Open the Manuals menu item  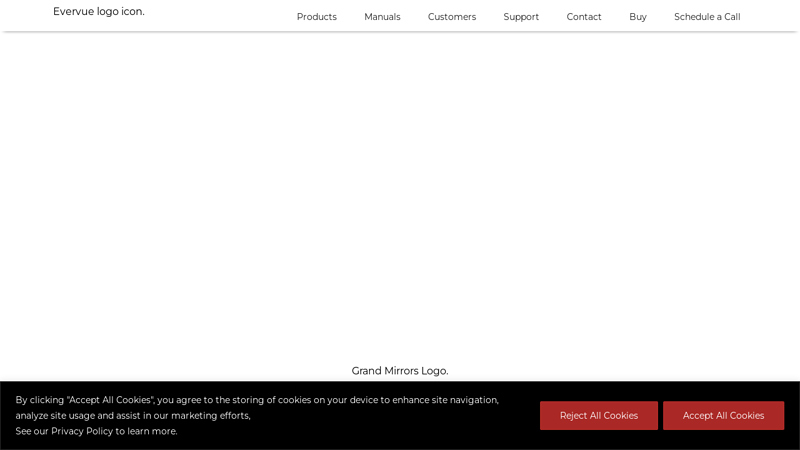pyautogui.click(x=382, y=17)
